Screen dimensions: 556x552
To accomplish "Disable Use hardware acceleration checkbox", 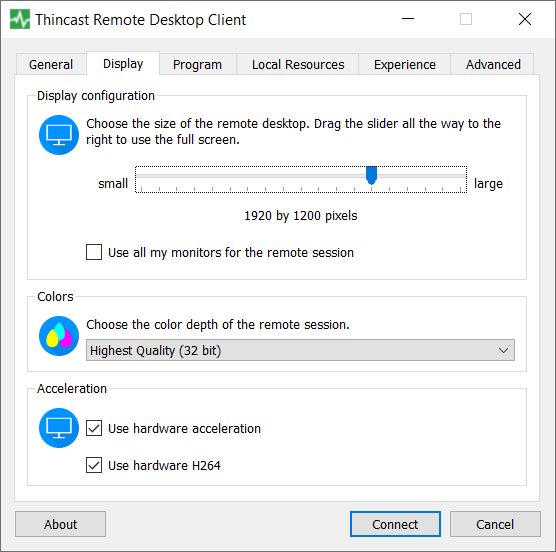I will pos(94,428).
